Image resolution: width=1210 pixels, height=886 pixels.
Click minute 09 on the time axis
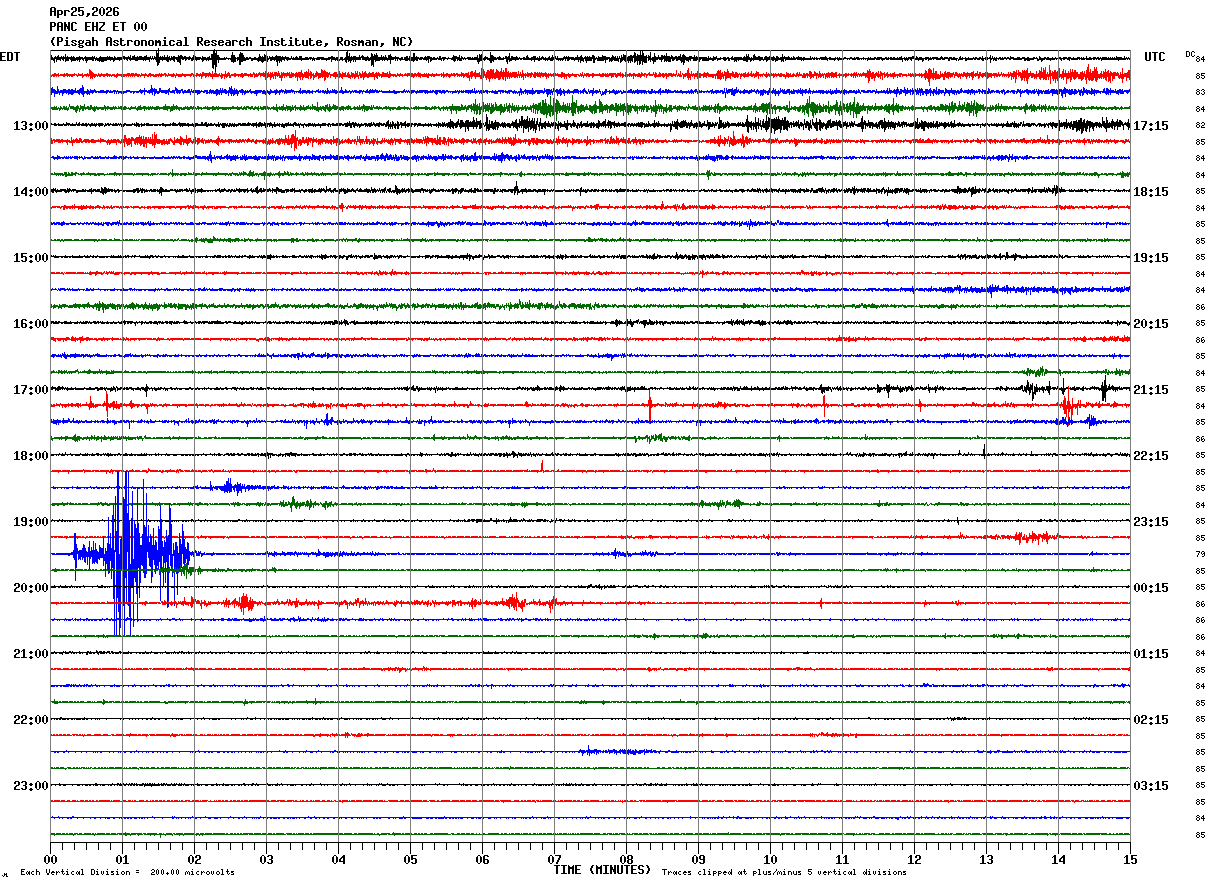[x=698, y=860]
